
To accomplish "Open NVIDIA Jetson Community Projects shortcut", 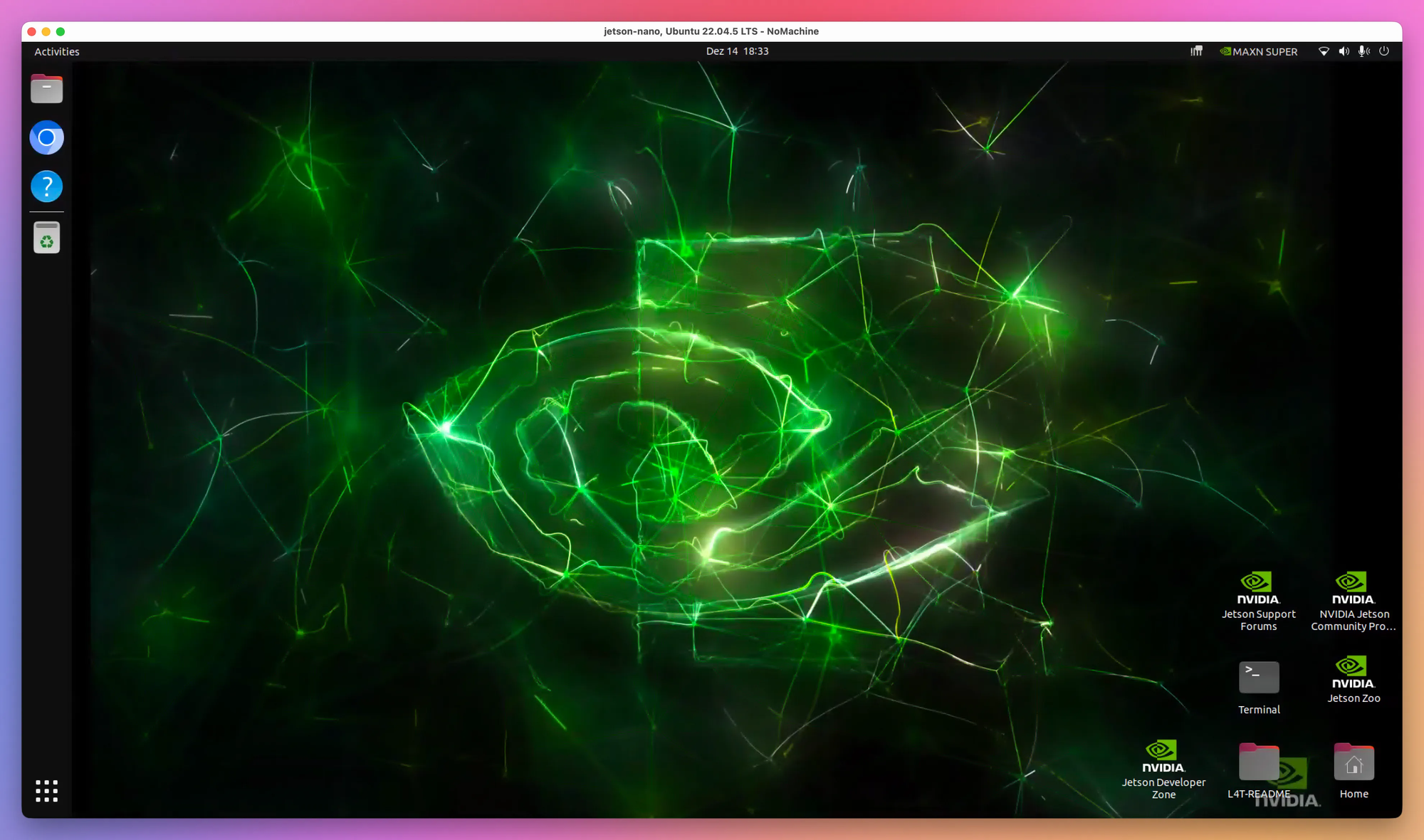I will pyautogui.click(x=1353, y=589).
